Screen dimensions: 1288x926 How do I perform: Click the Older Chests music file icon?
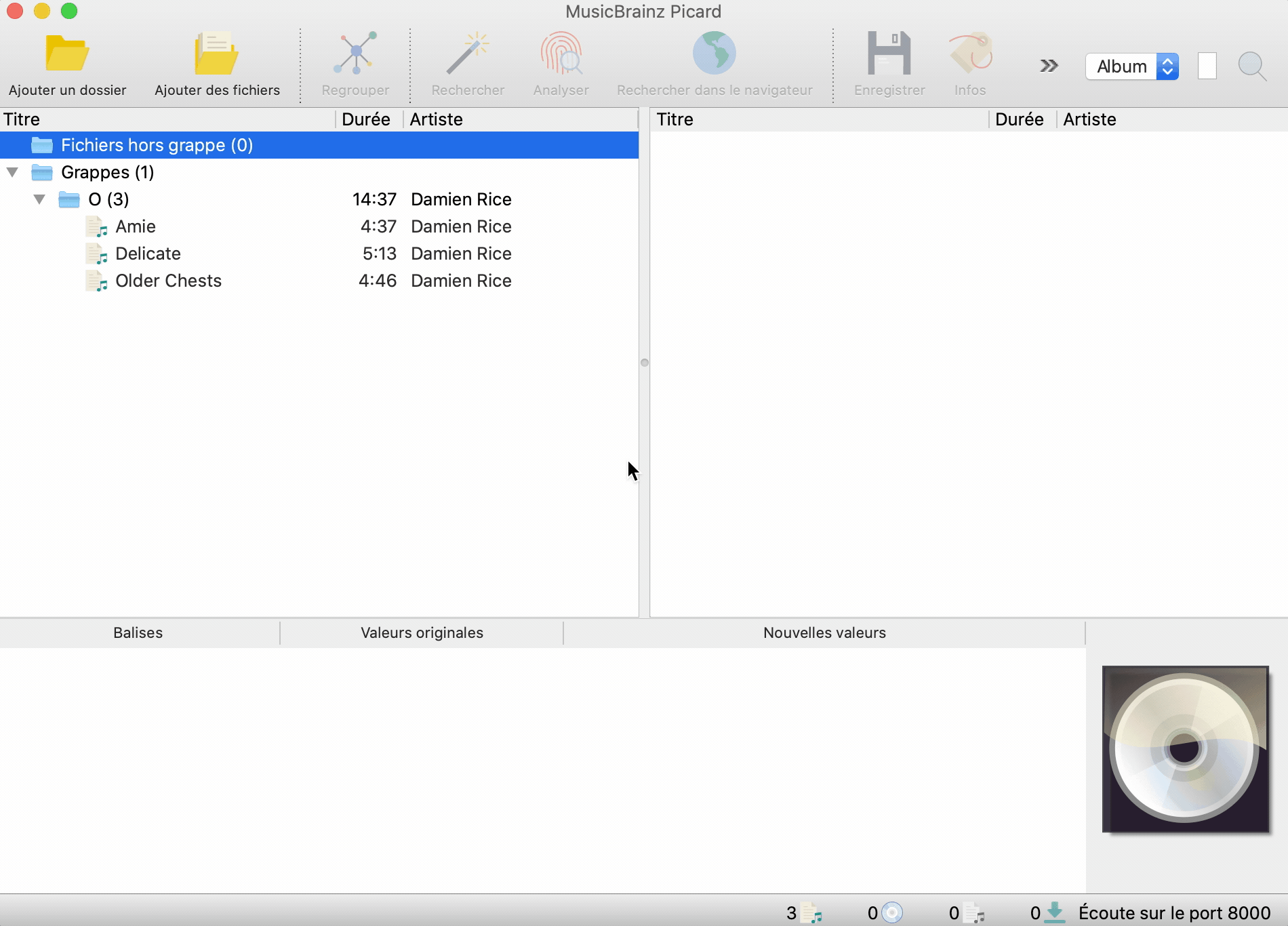96,281
